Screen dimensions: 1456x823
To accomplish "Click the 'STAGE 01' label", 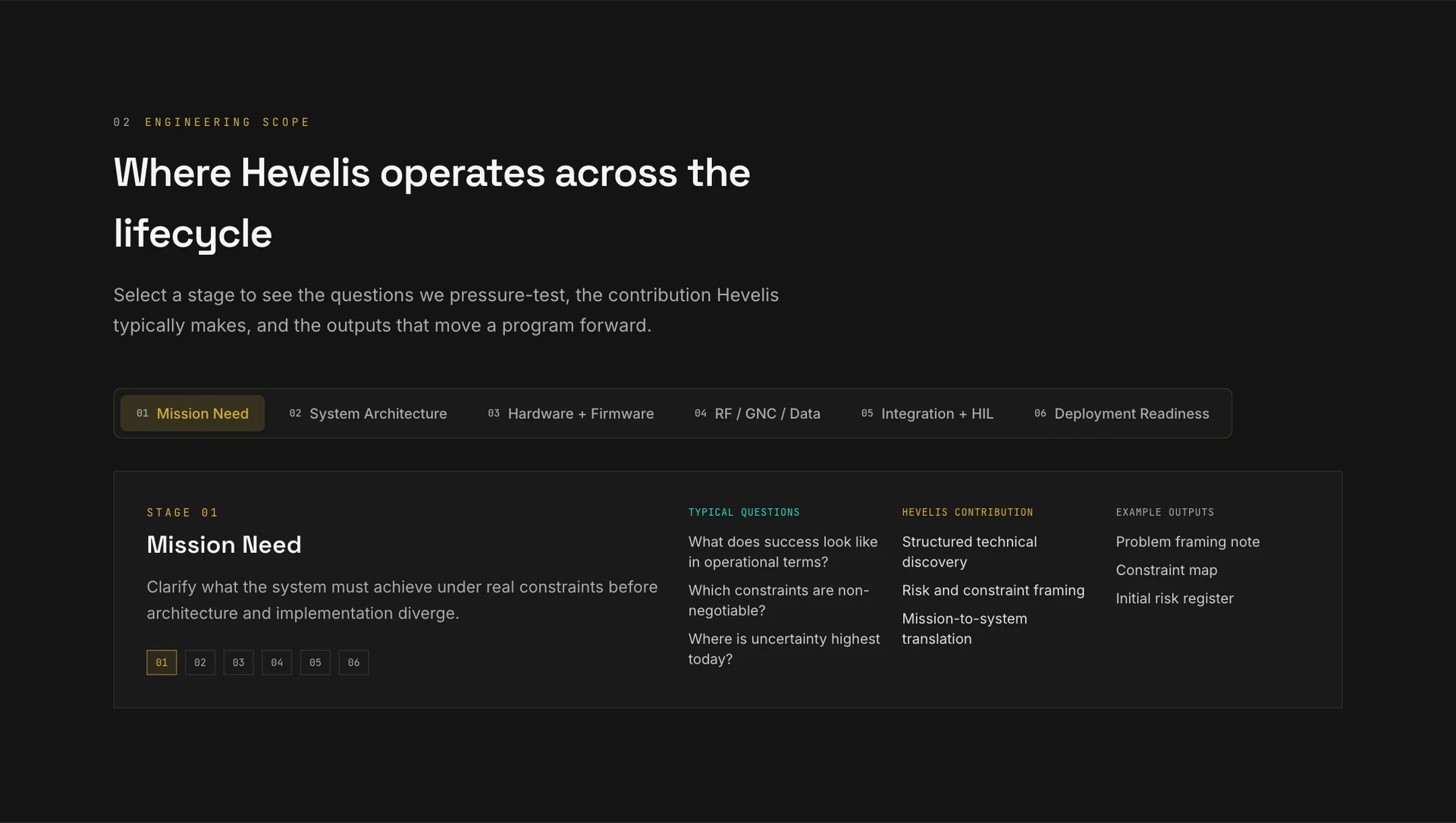I will click(182, 513).
